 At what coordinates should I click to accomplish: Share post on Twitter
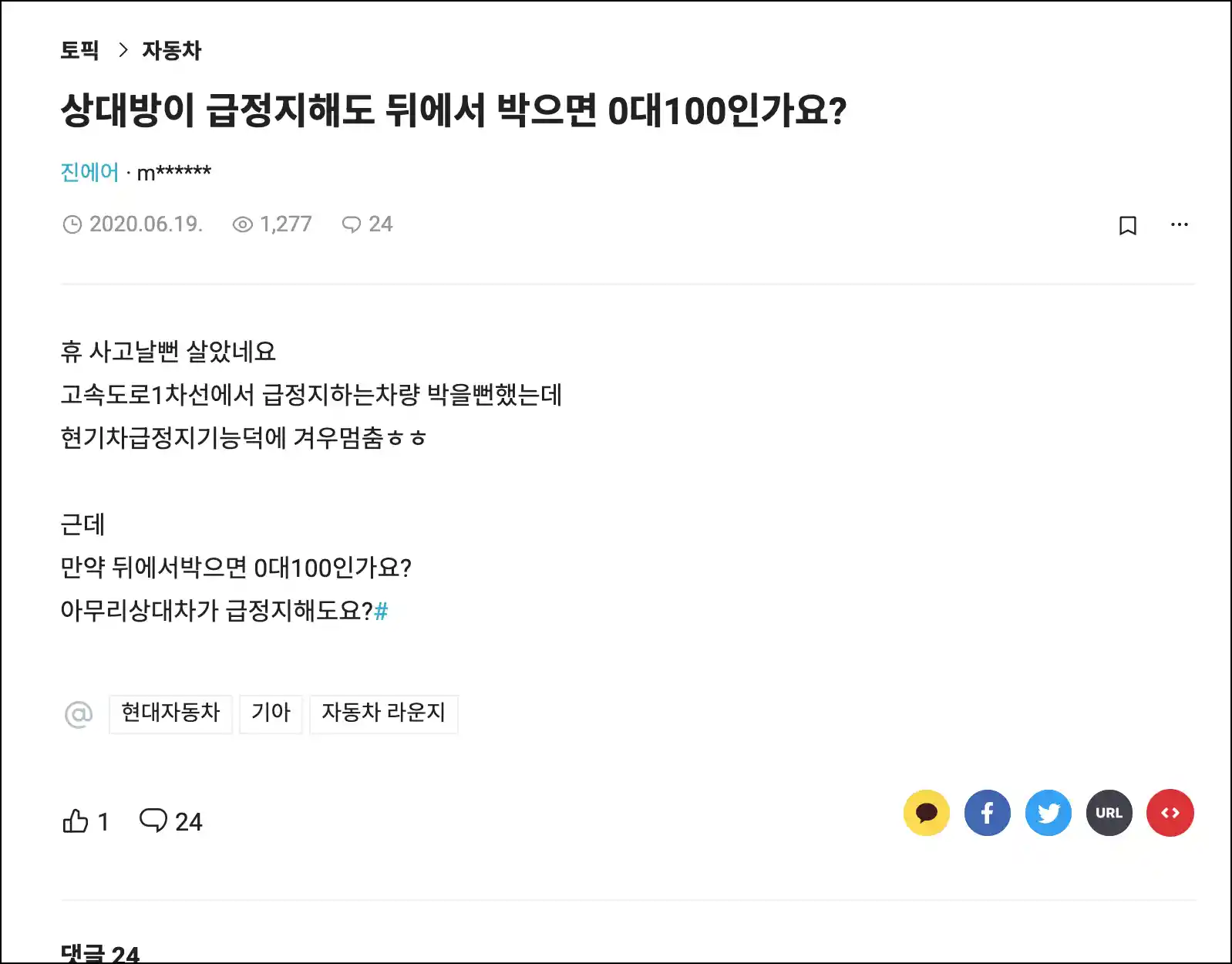tap(1048, 813)
